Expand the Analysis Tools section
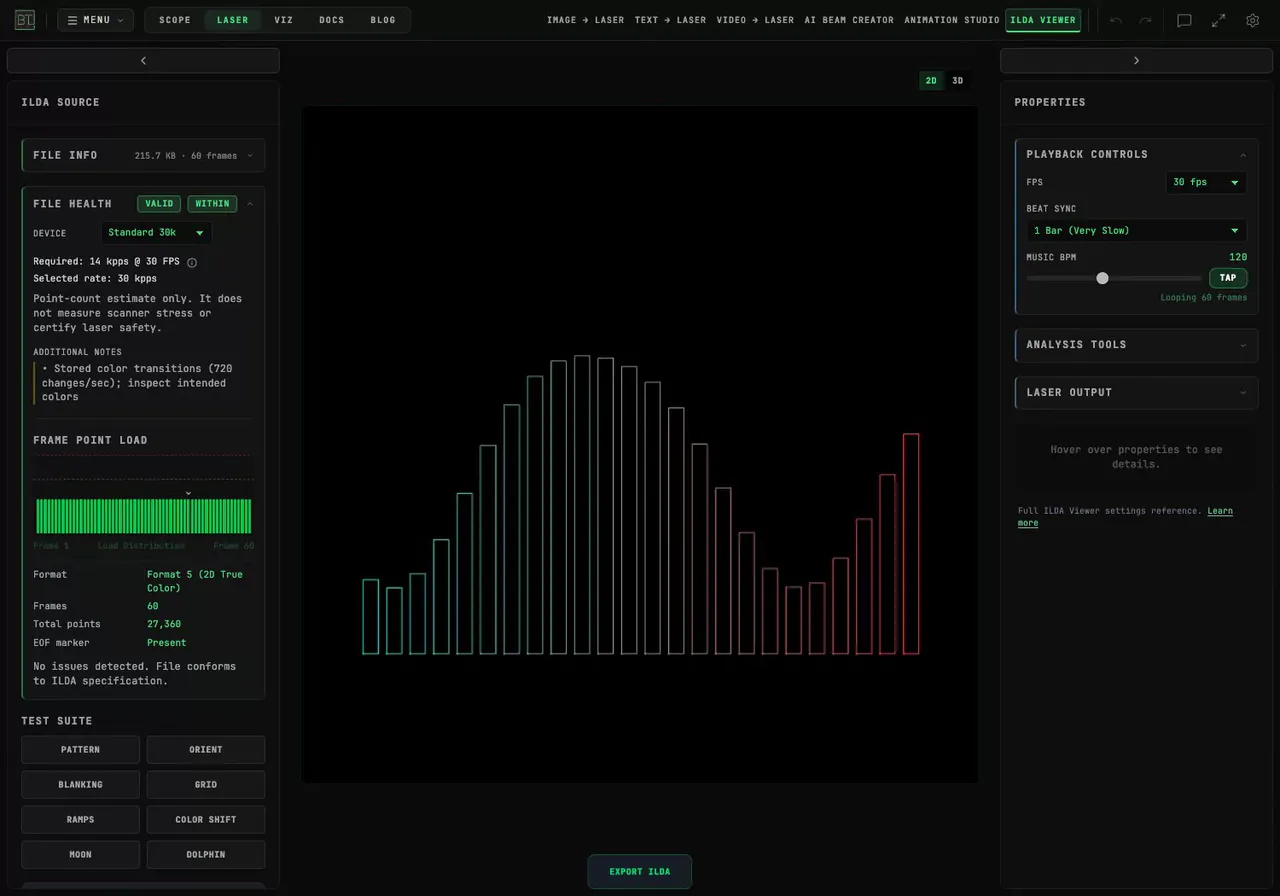 (x=1136, y=345)
